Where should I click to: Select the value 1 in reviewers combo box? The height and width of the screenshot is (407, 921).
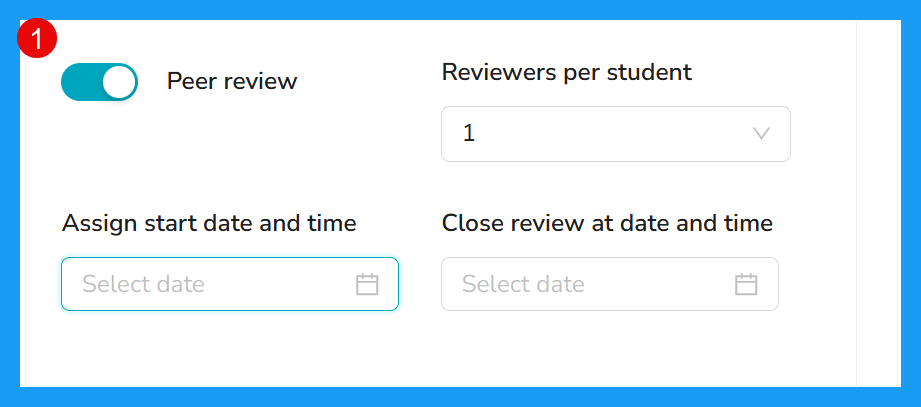[469, 134]
